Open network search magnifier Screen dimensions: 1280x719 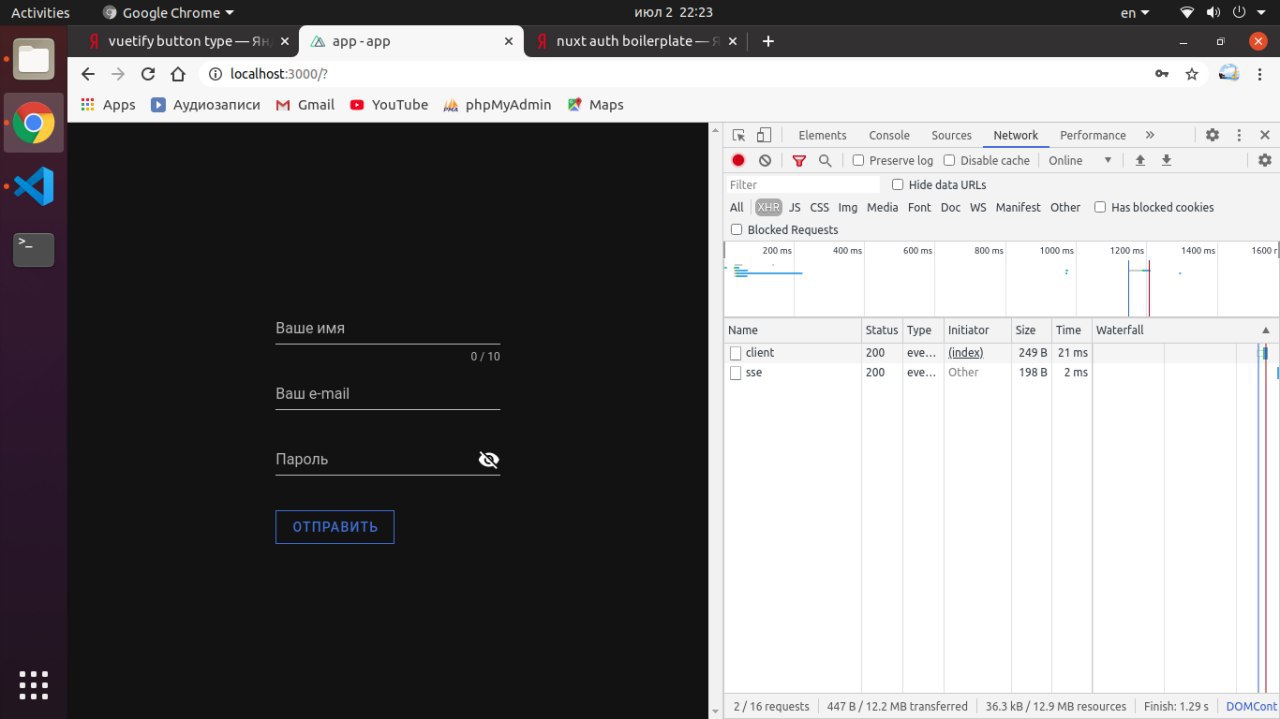click(825, 160)
